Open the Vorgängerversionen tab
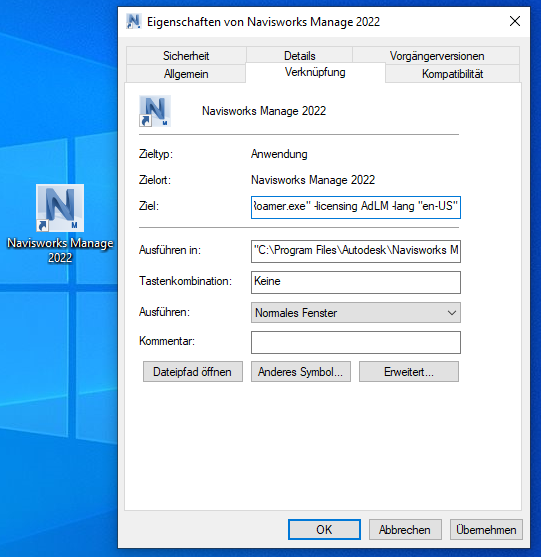The width and height of the screenshot is (541, 557). [437, 56]
